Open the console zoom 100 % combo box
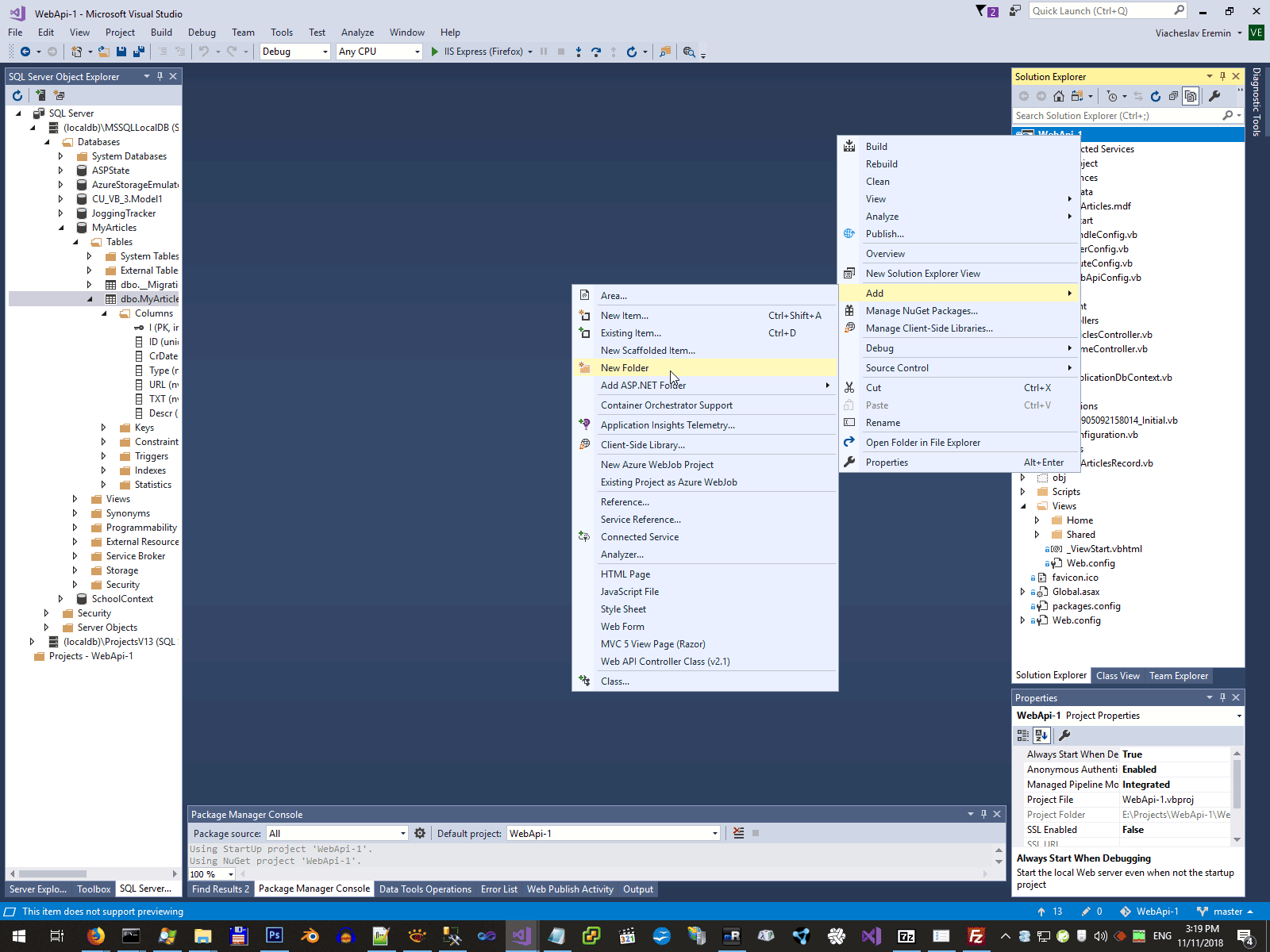 click(211, 874)
